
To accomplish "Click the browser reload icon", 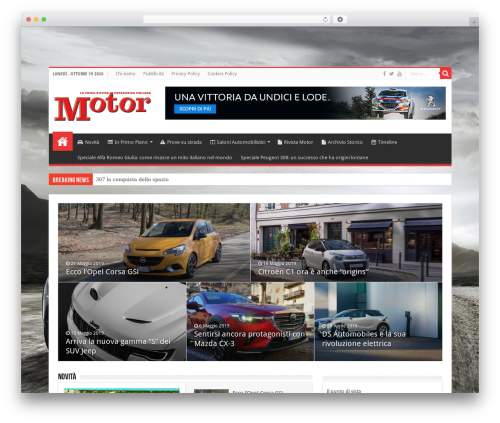I will click(325, 19).
